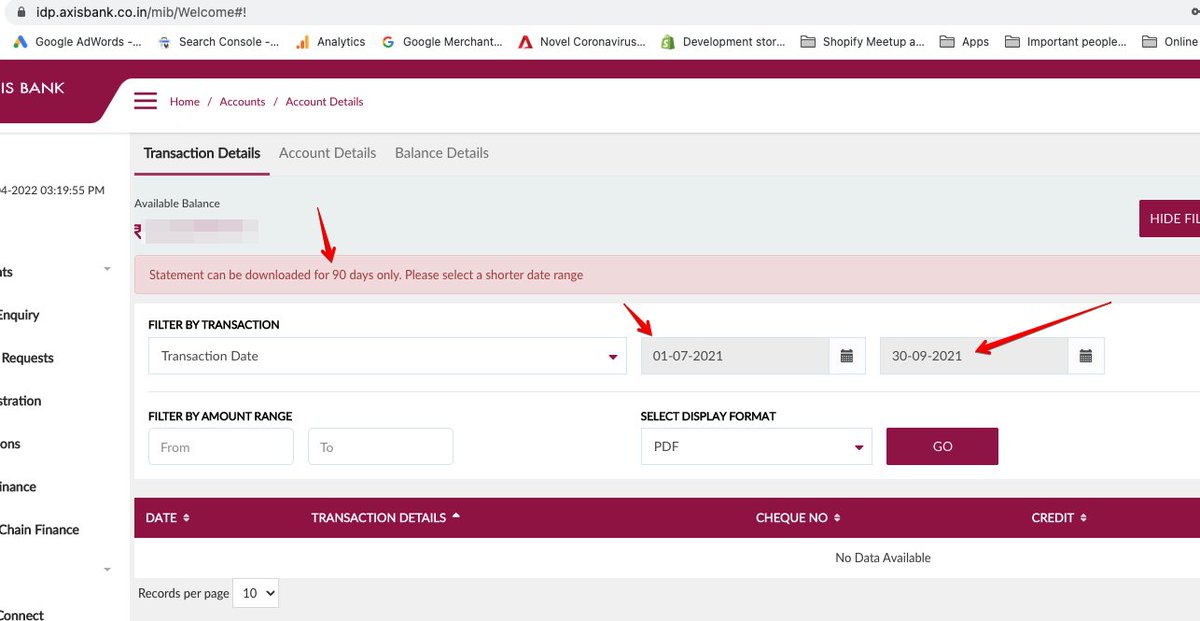Open the Novel Coronavirus bookmark
Screen dimensions: 1200x621
click(x=582, y=42)
